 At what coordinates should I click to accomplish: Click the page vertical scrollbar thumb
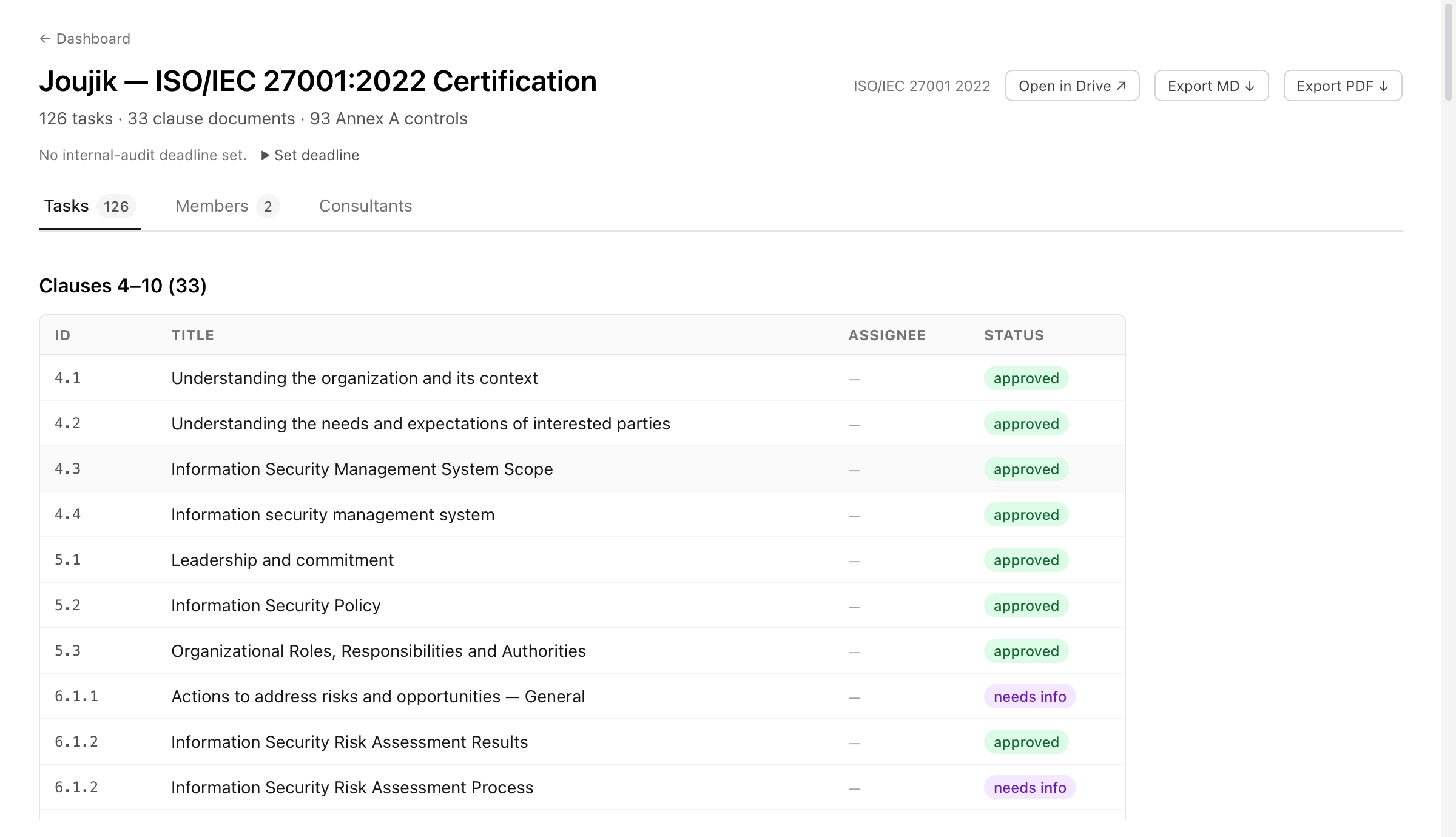(1449, 52)
